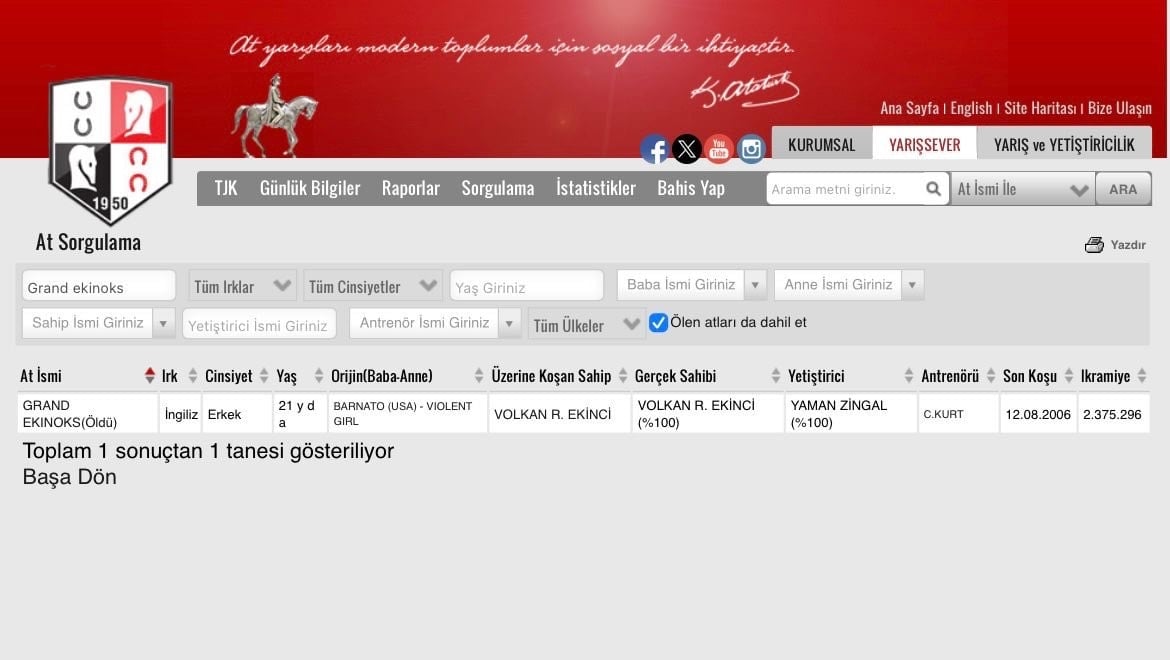Open the X (Twitter) social icon
The height and width of the screenshot is (660, 1170).
coord(686,150)
